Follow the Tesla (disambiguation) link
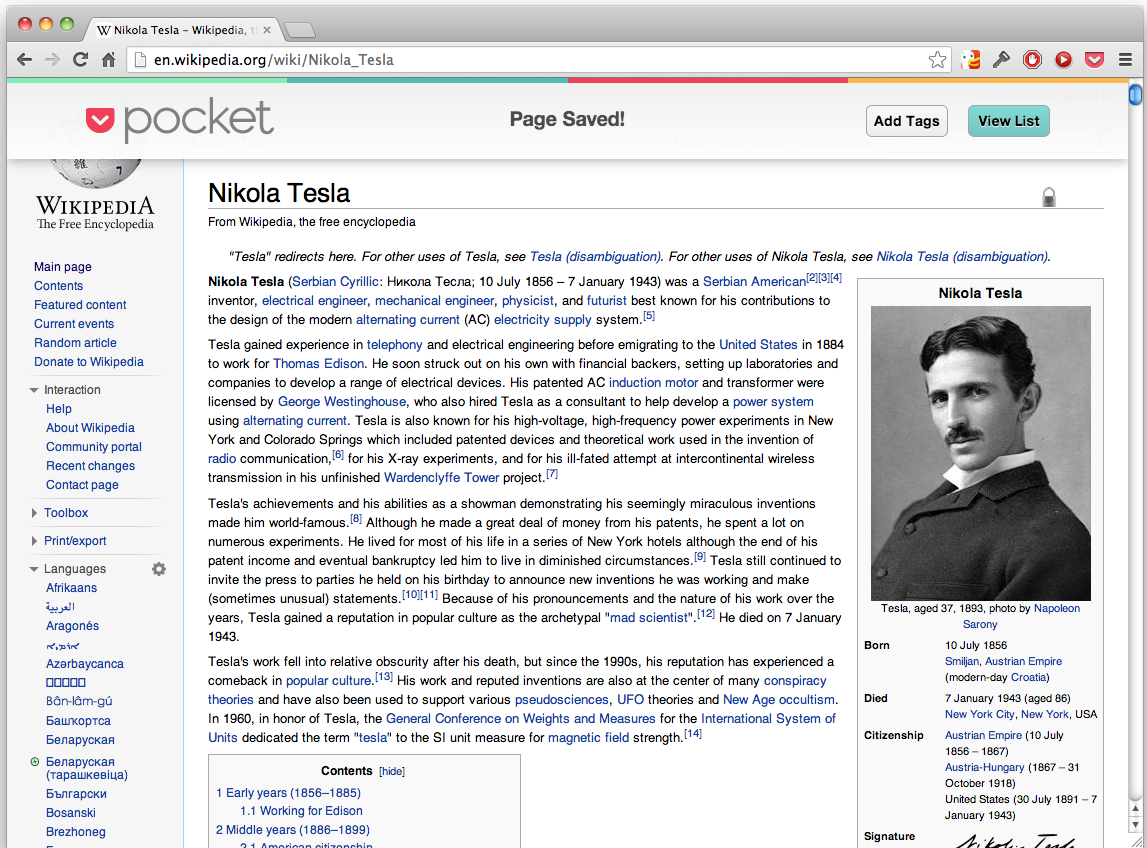 point(595,257)
